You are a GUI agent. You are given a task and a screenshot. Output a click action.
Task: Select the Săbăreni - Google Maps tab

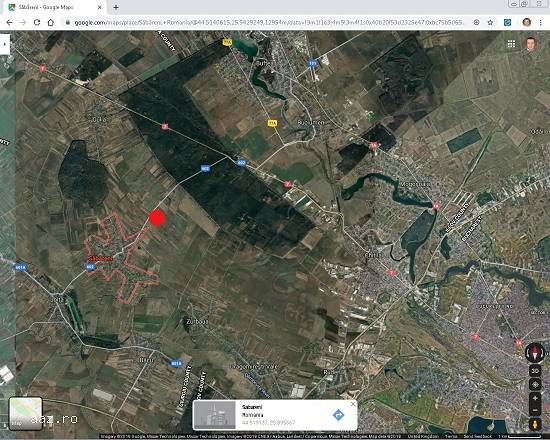click(53, 7)
